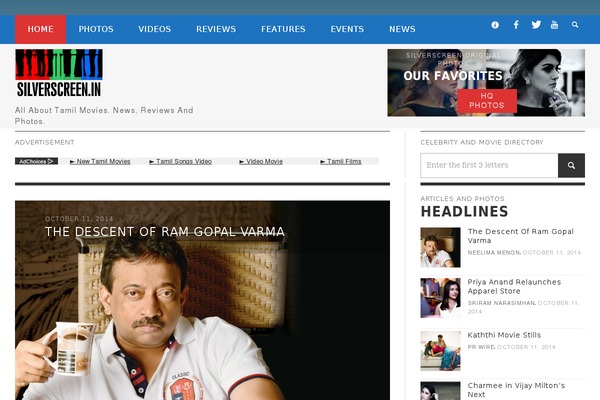
Task: Follow the Tamil Songs Video ad link
Action: coord(181,162)
